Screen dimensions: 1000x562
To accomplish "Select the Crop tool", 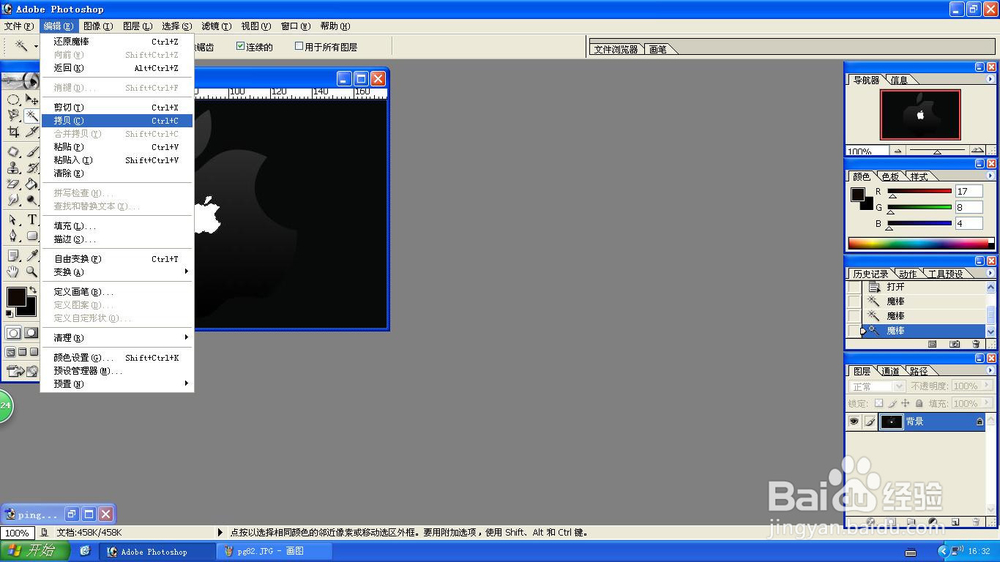I will [13, 131].
